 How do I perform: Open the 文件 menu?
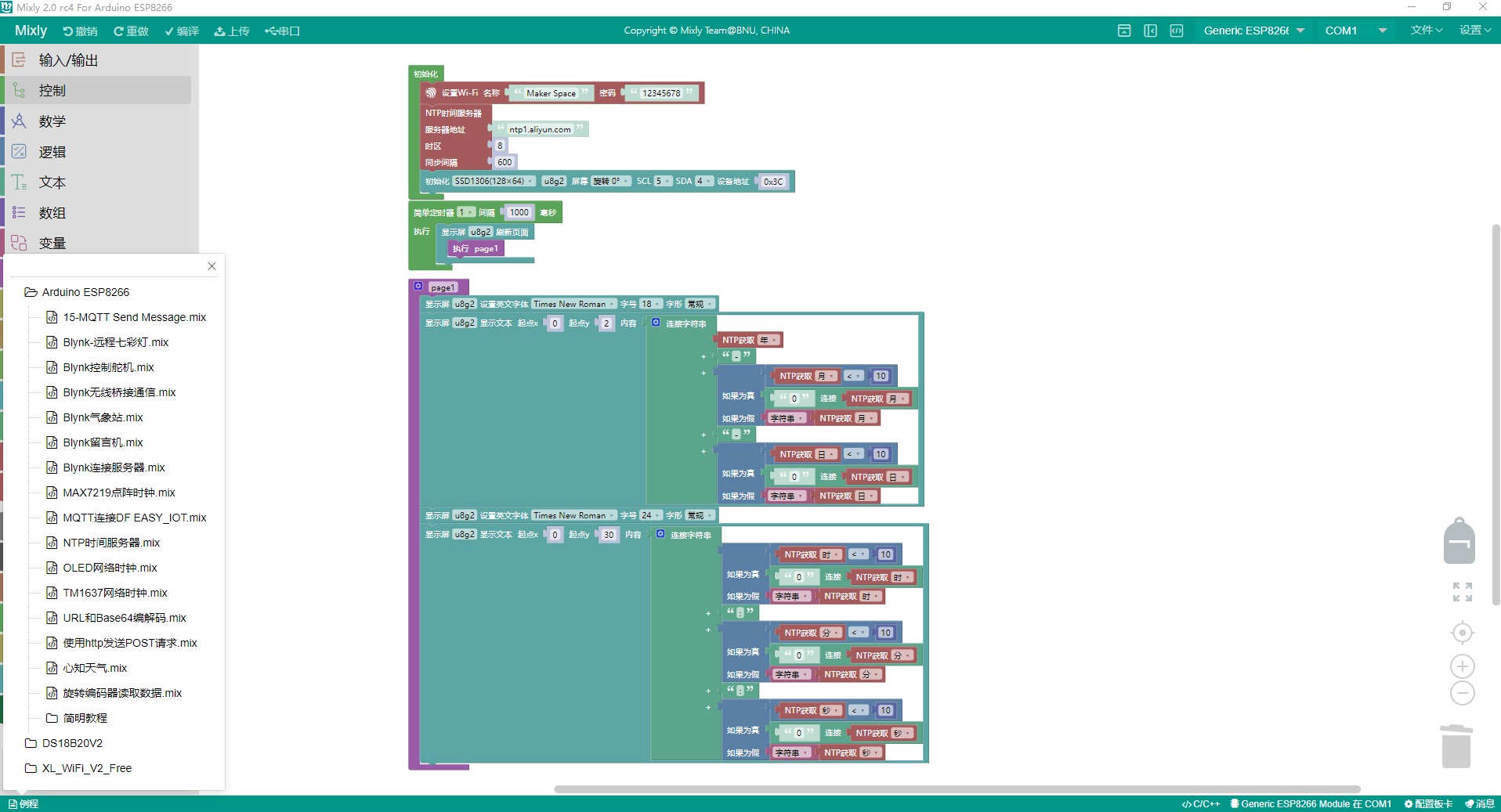[1426, 31]
